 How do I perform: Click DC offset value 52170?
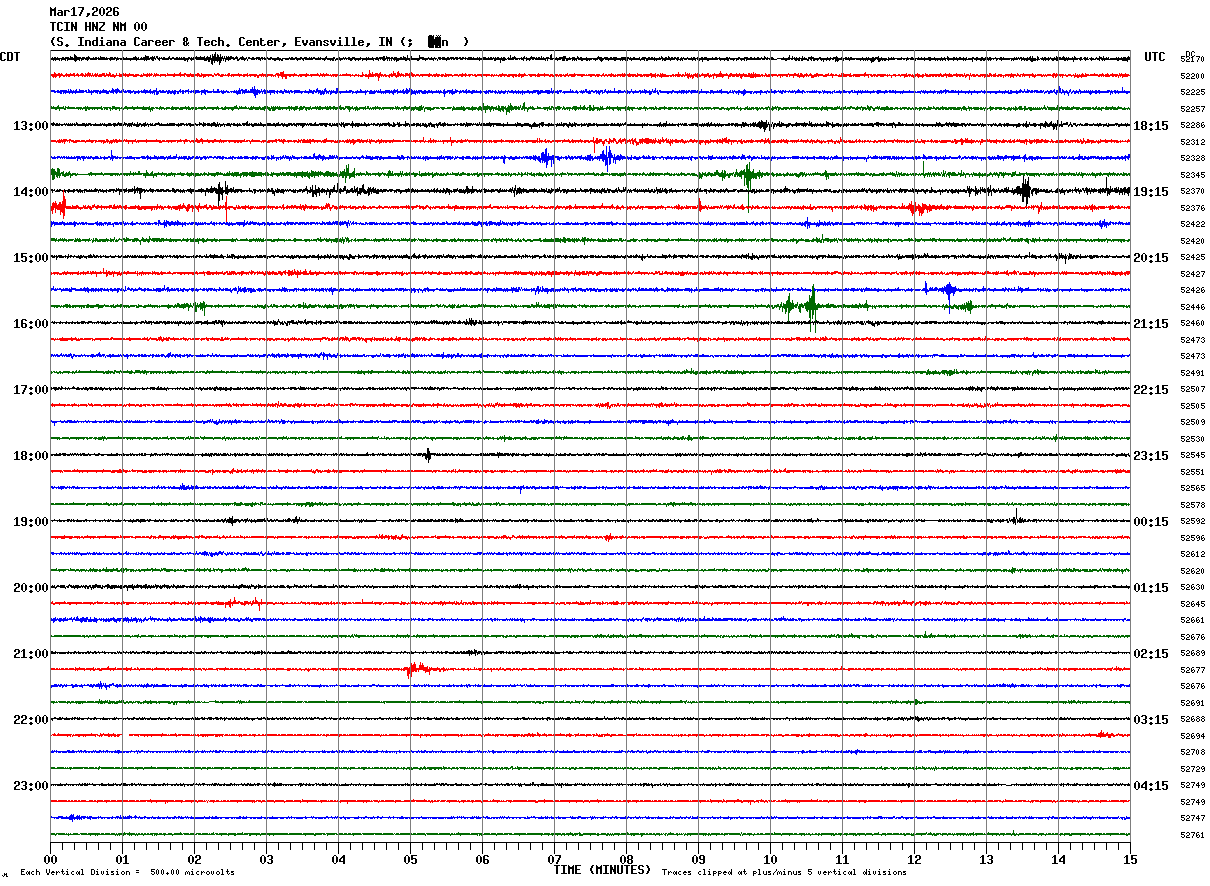(x=1192, y=60)
